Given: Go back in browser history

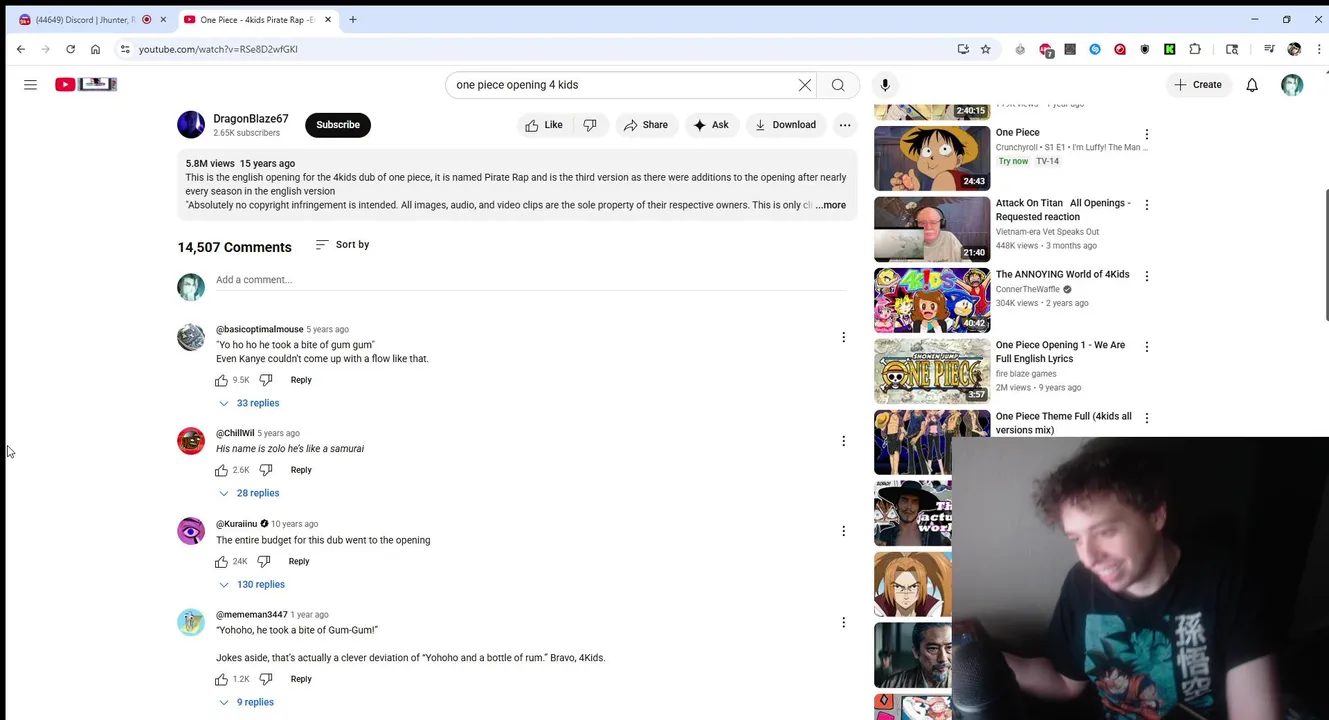Looking at the screenshot, I should (21, 49).
